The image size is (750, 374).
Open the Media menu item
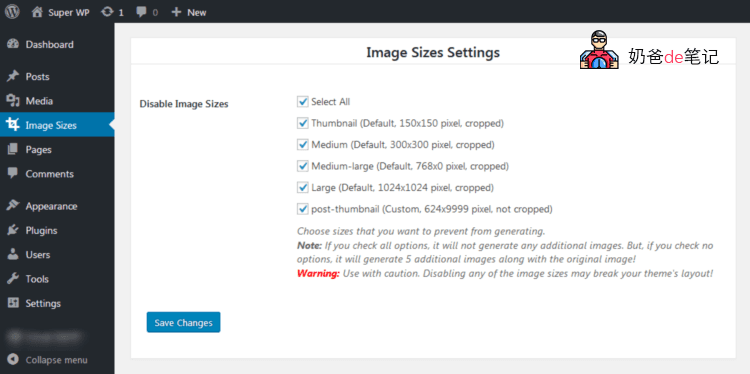tap(57, 101)
